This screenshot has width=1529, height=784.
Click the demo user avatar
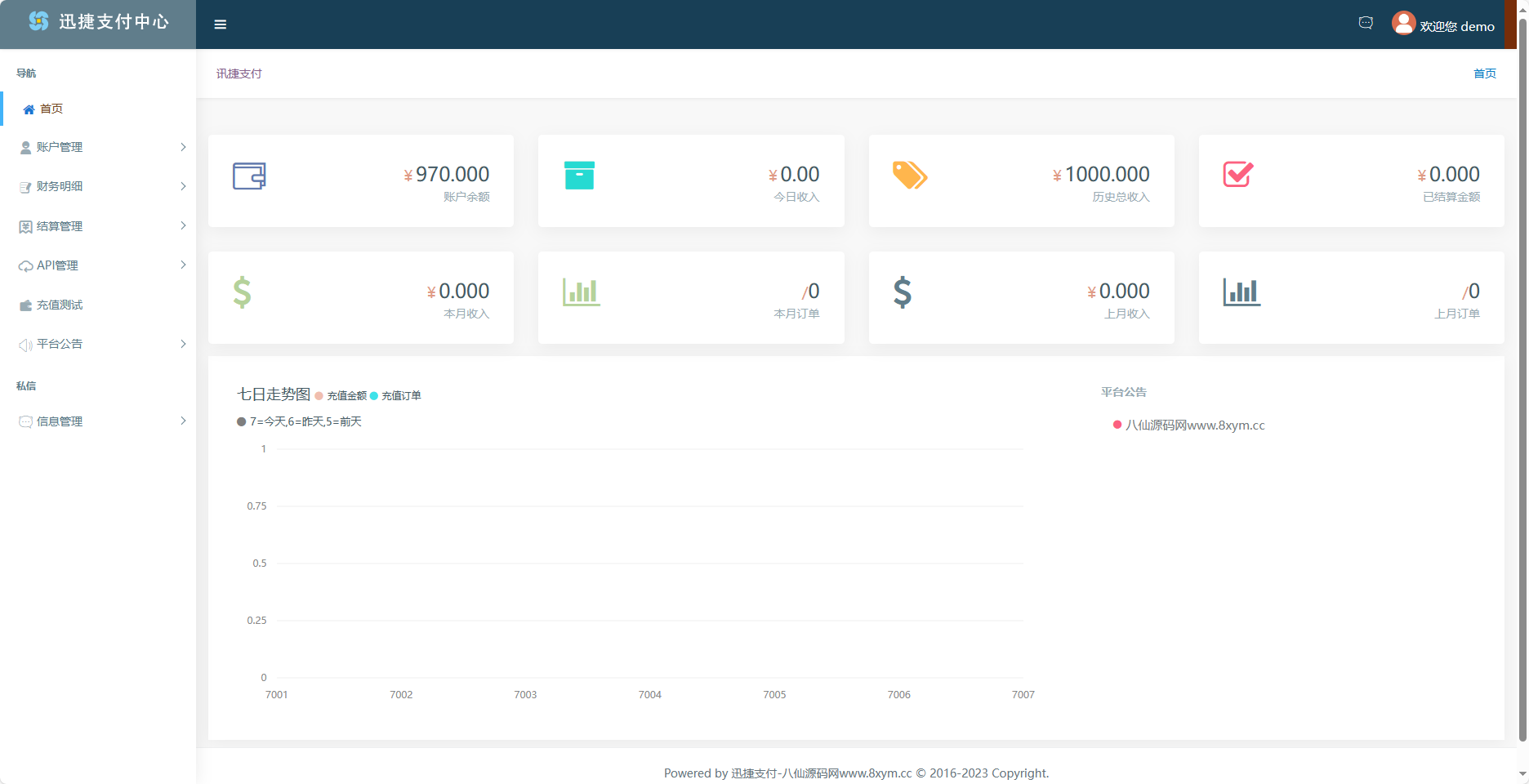tap(1403, 23)
